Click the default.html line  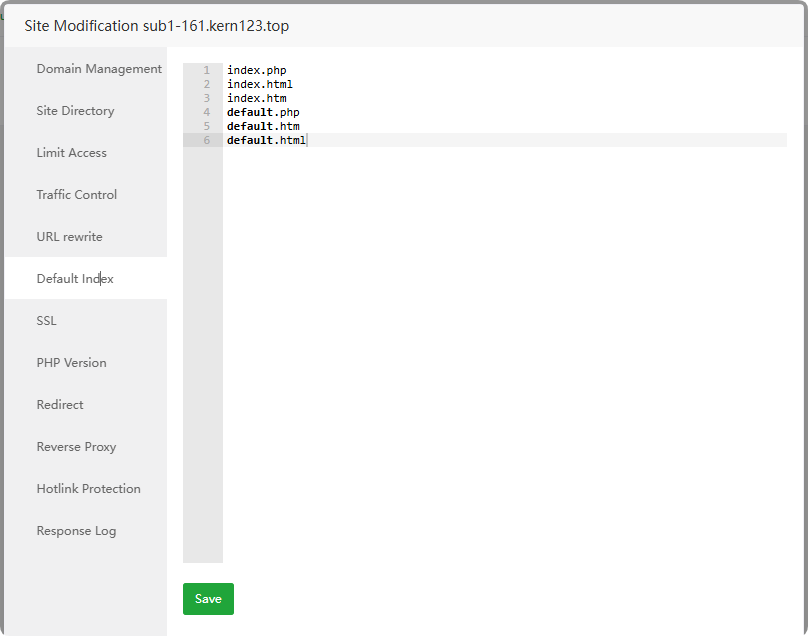click(266, 140)
